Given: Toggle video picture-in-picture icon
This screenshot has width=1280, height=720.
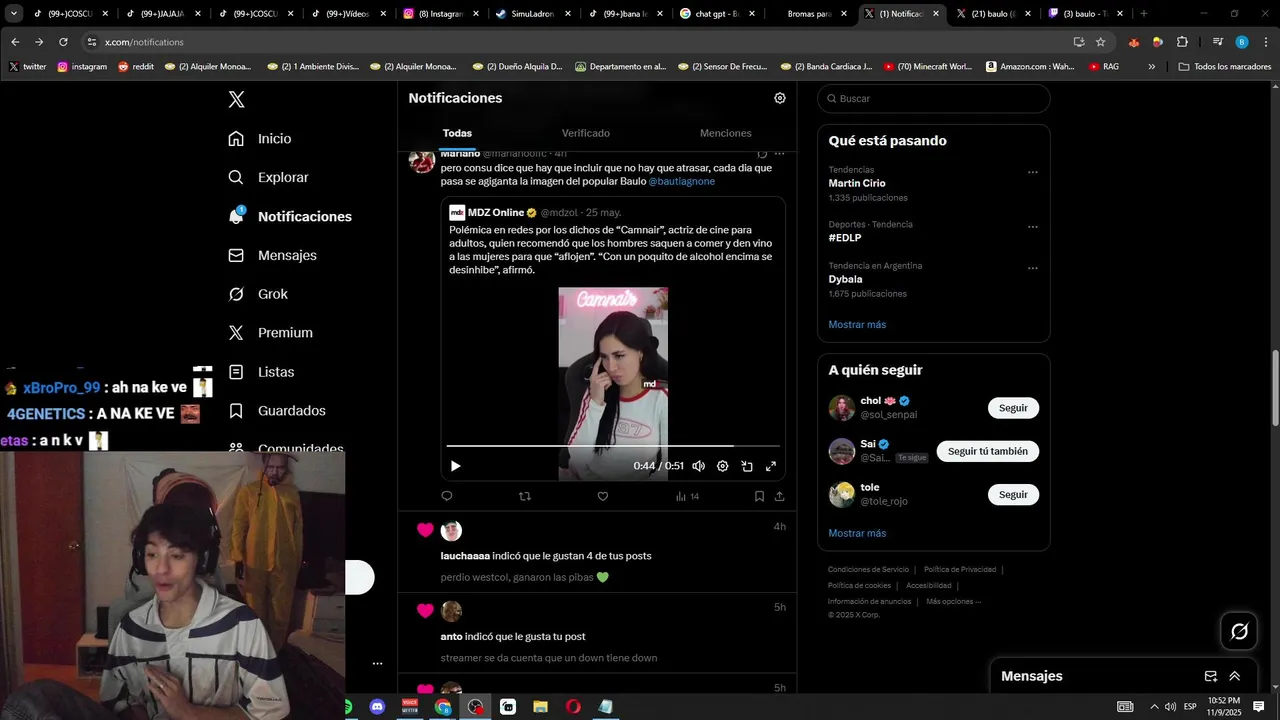Looking at the screenshot, I should 747,466.
